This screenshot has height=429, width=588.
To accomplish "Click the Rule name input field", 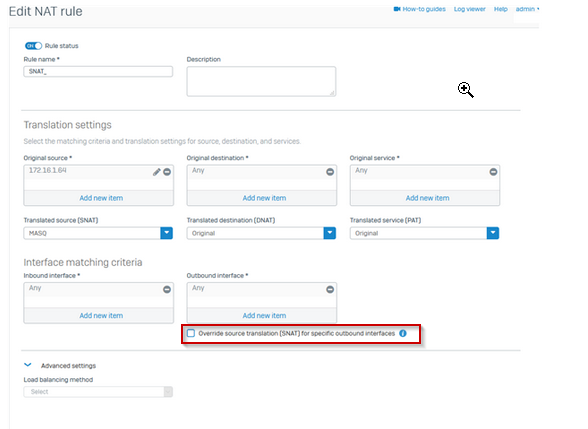I will [x=98, y=72].
